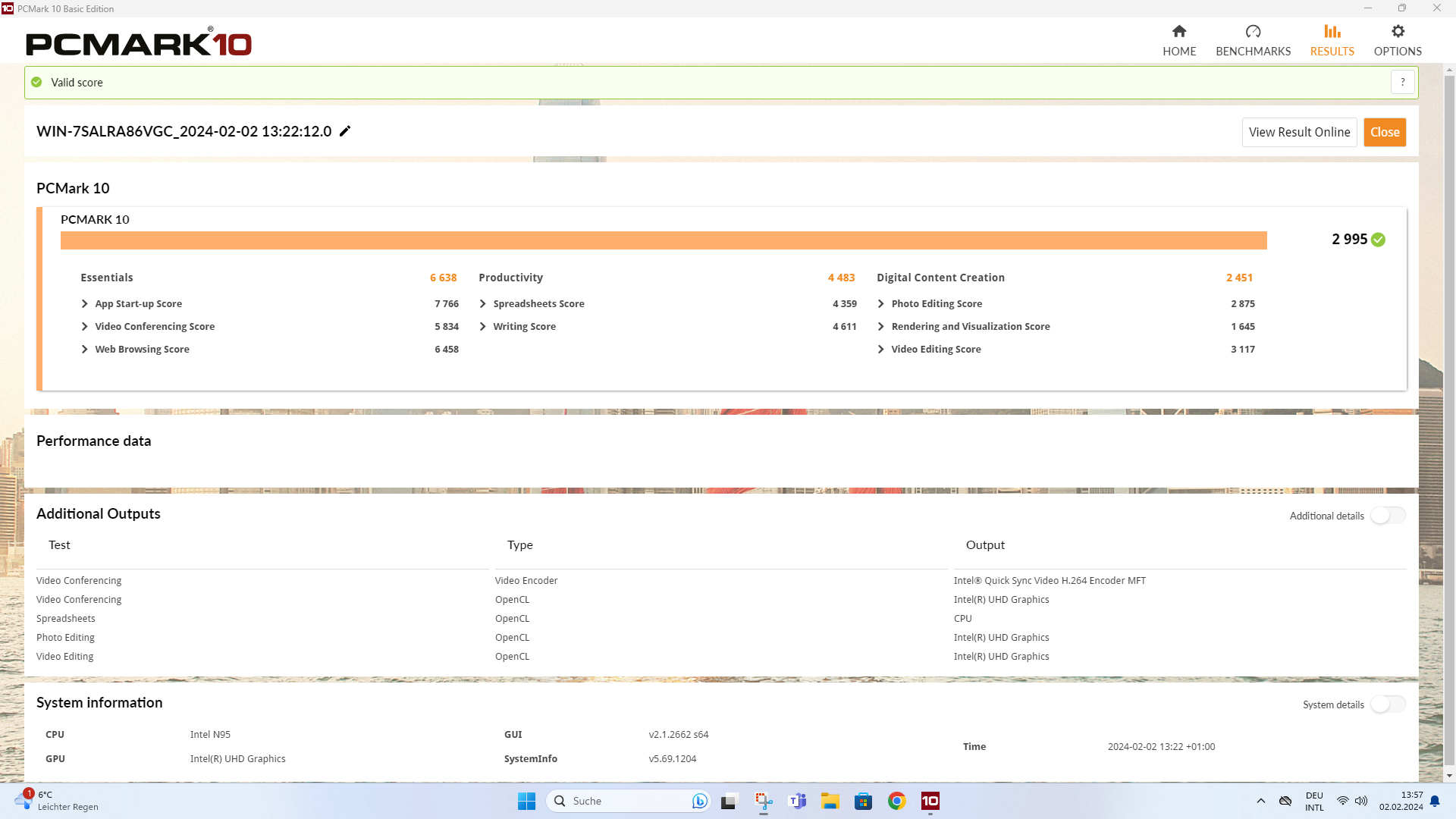Viewport: 1456px width, 819px height.
Task: Open the notification bell icon
Action: point(1435,801)
